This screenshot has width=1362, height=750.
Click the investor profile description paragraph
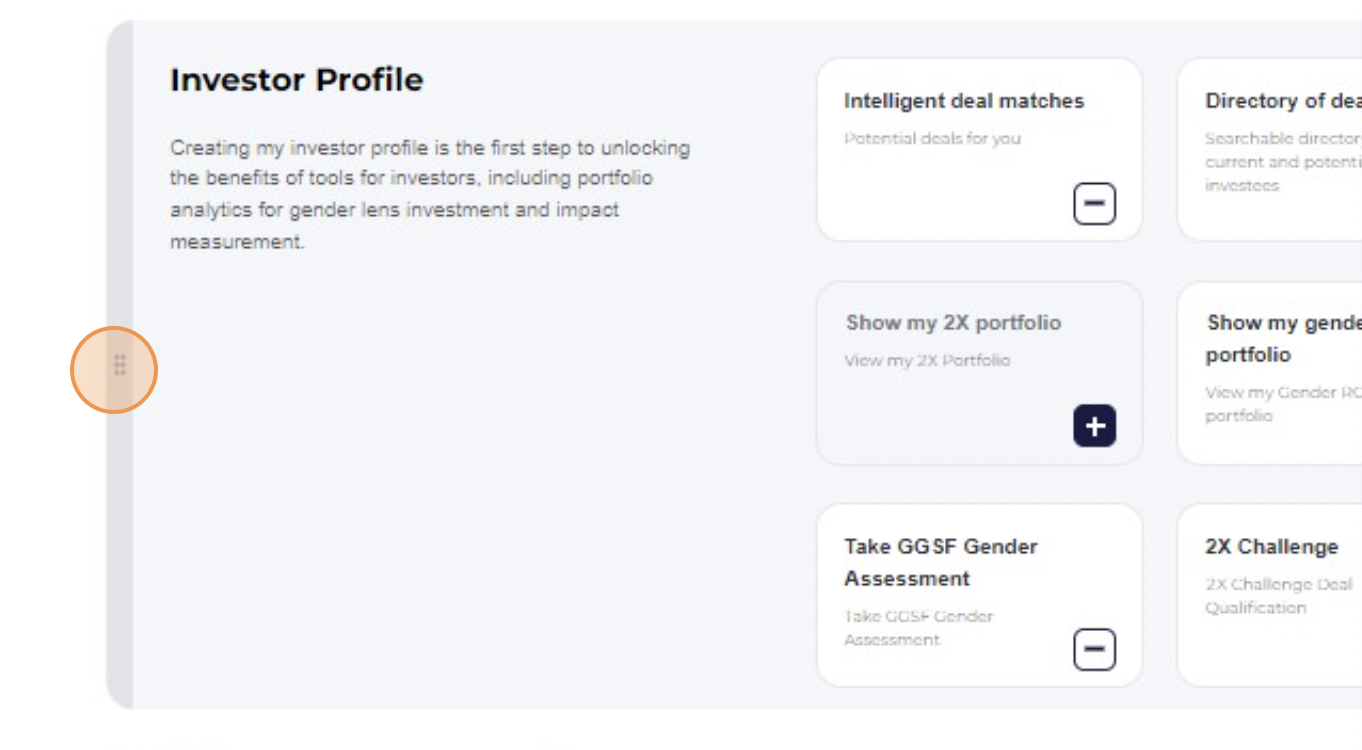[x=430, y=195]
